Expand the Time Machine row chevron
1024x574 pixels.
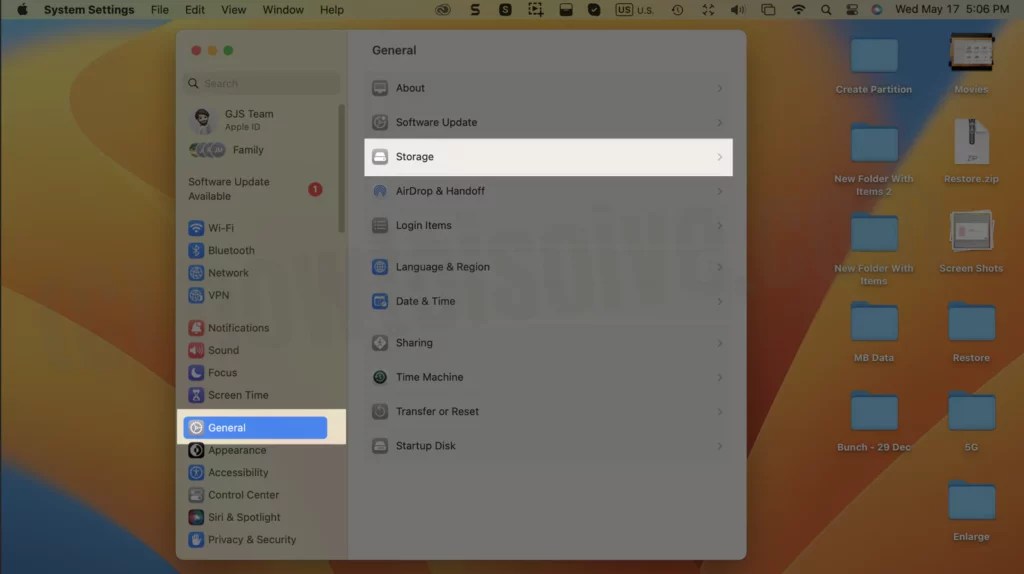click(x=720, y=377)
